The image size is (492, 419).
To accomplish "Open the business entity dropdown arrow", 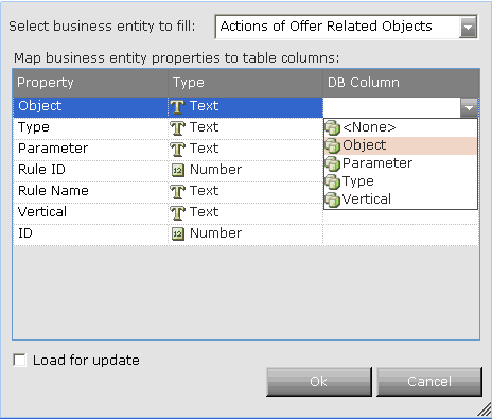I will pyautogui.click(x=468, y=27).
